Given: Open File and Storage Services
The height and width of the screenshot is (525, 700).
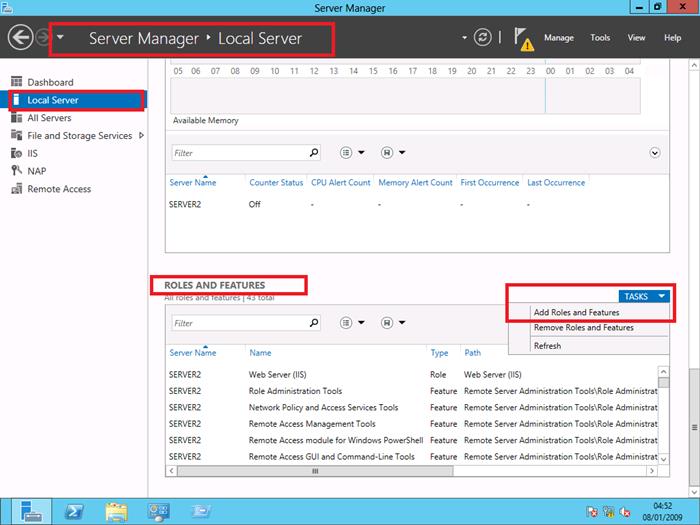Looking at the screenshot, I should point(79,136).
